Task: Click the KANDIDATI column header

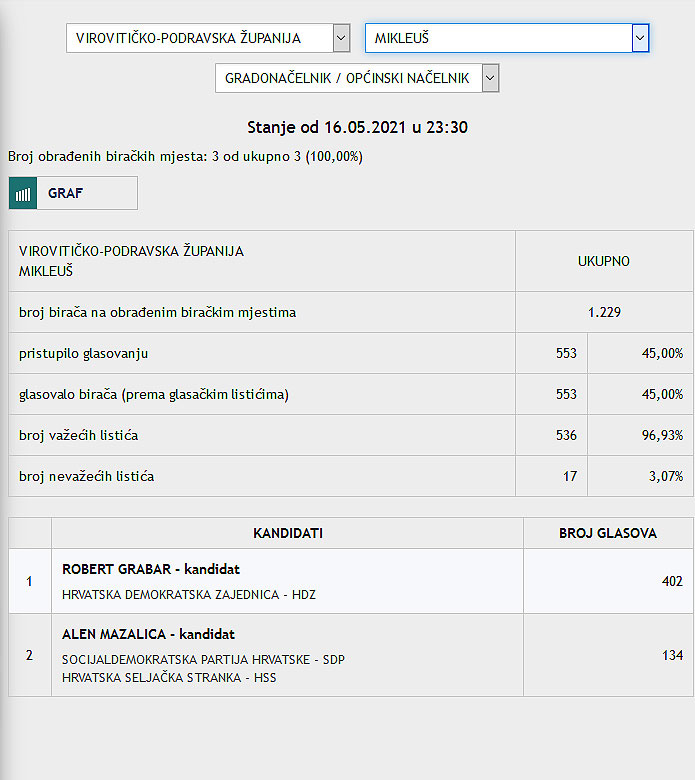Action: coord(288,533)
